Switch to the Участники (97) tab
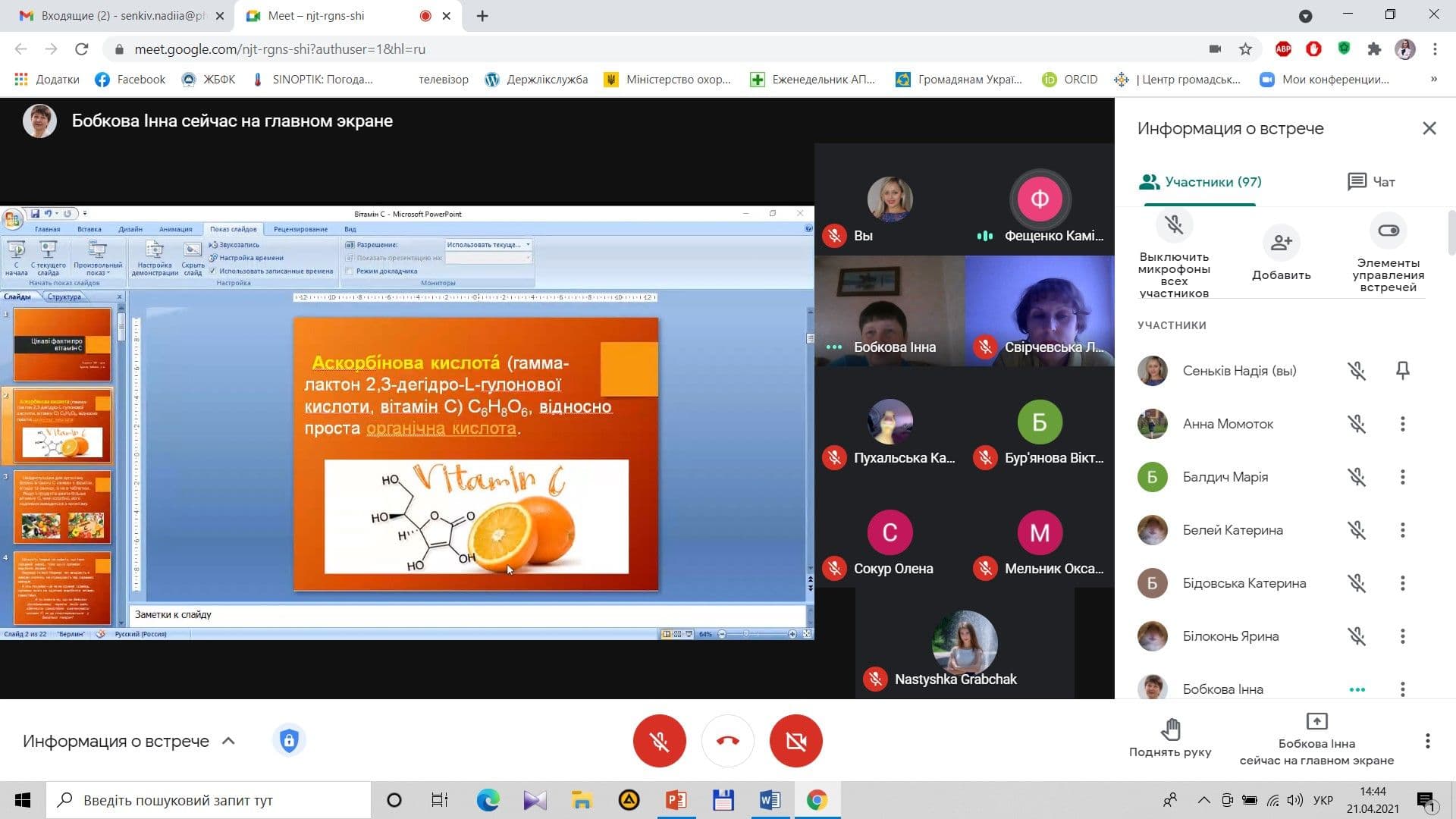This screenshot has height=819, width=1456. coord(1200,182)
